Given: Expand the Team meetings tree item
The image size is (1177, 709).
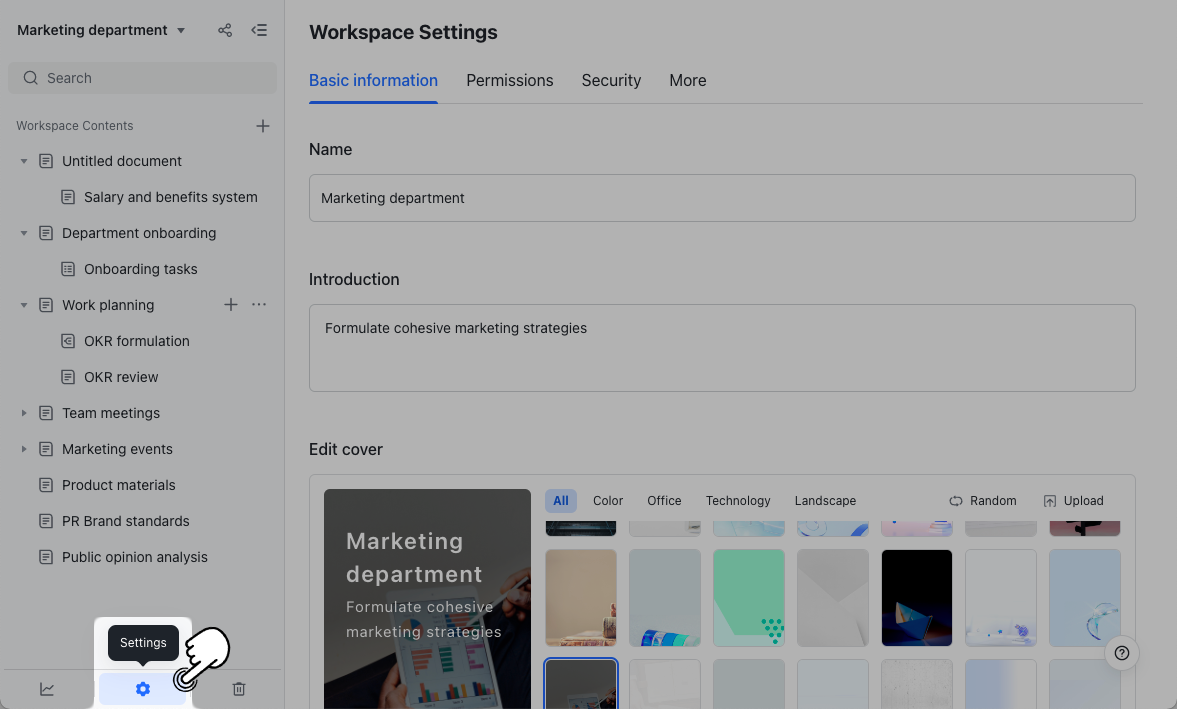Looking at the screenshot, I should click(x=24, y=413).
